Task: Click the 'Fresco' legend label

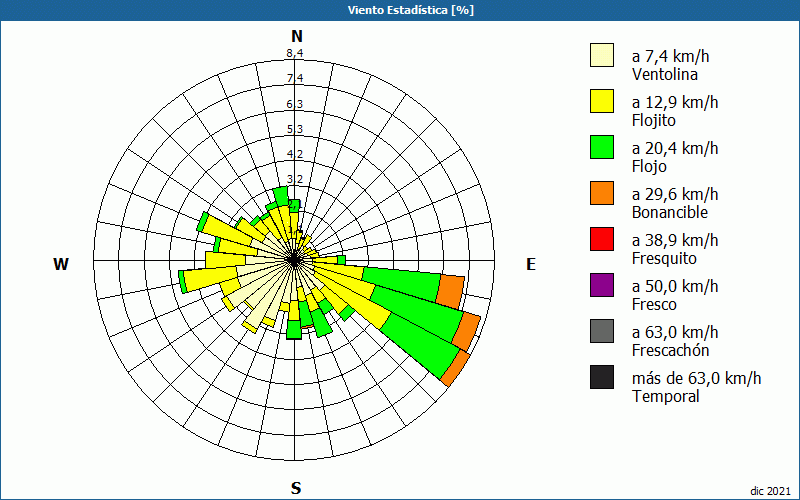Action: 654,305
